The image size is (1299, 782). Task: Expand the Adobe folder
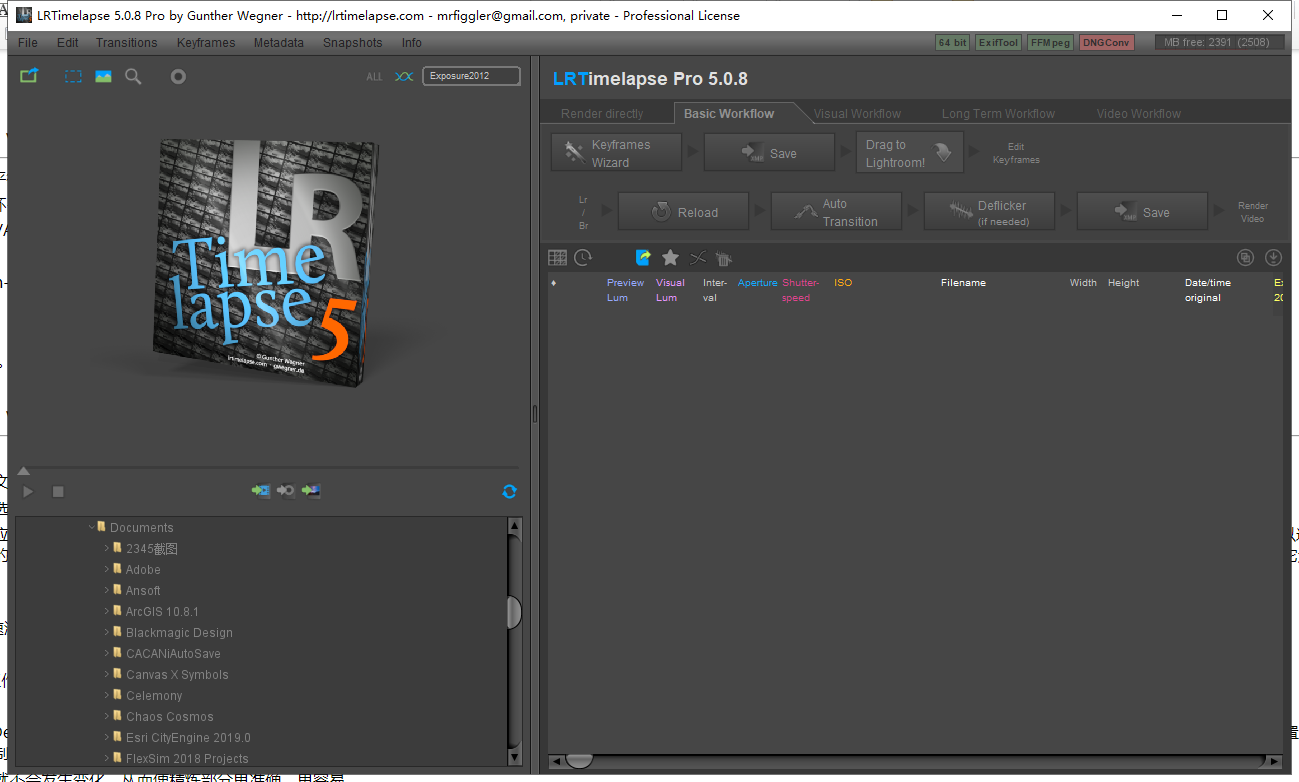point(107,569)
